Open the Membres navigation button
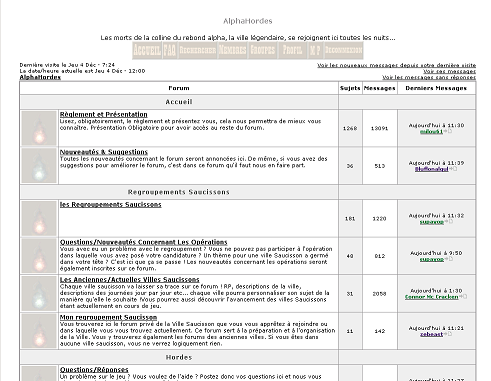Viewport: 491px width, 381px height. [232, 50]
